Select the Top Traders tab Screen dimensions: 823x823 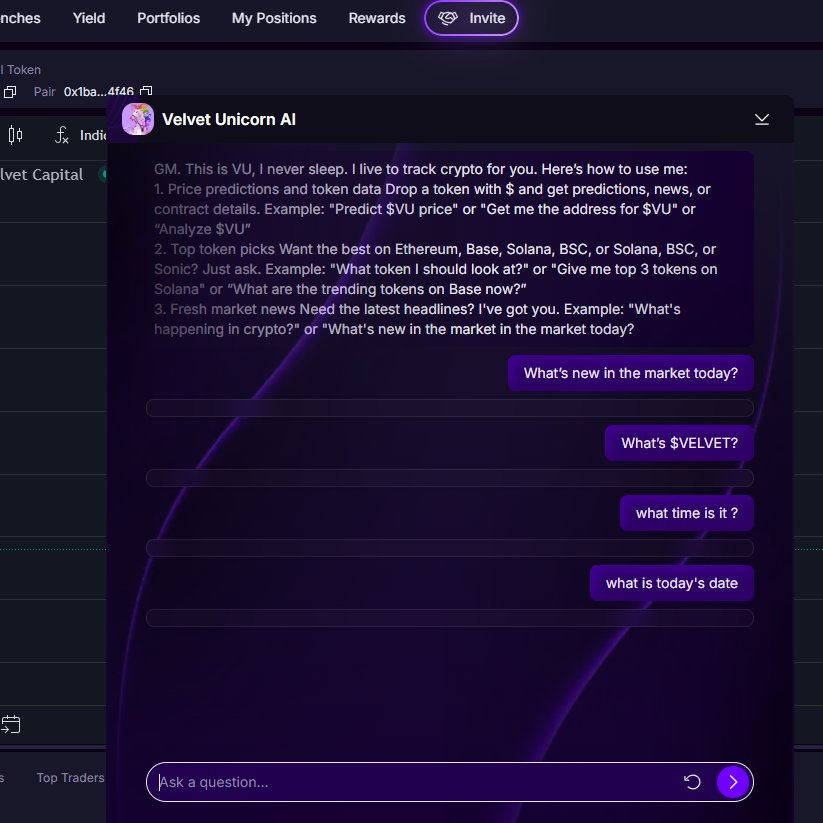(x=70, y=778)
